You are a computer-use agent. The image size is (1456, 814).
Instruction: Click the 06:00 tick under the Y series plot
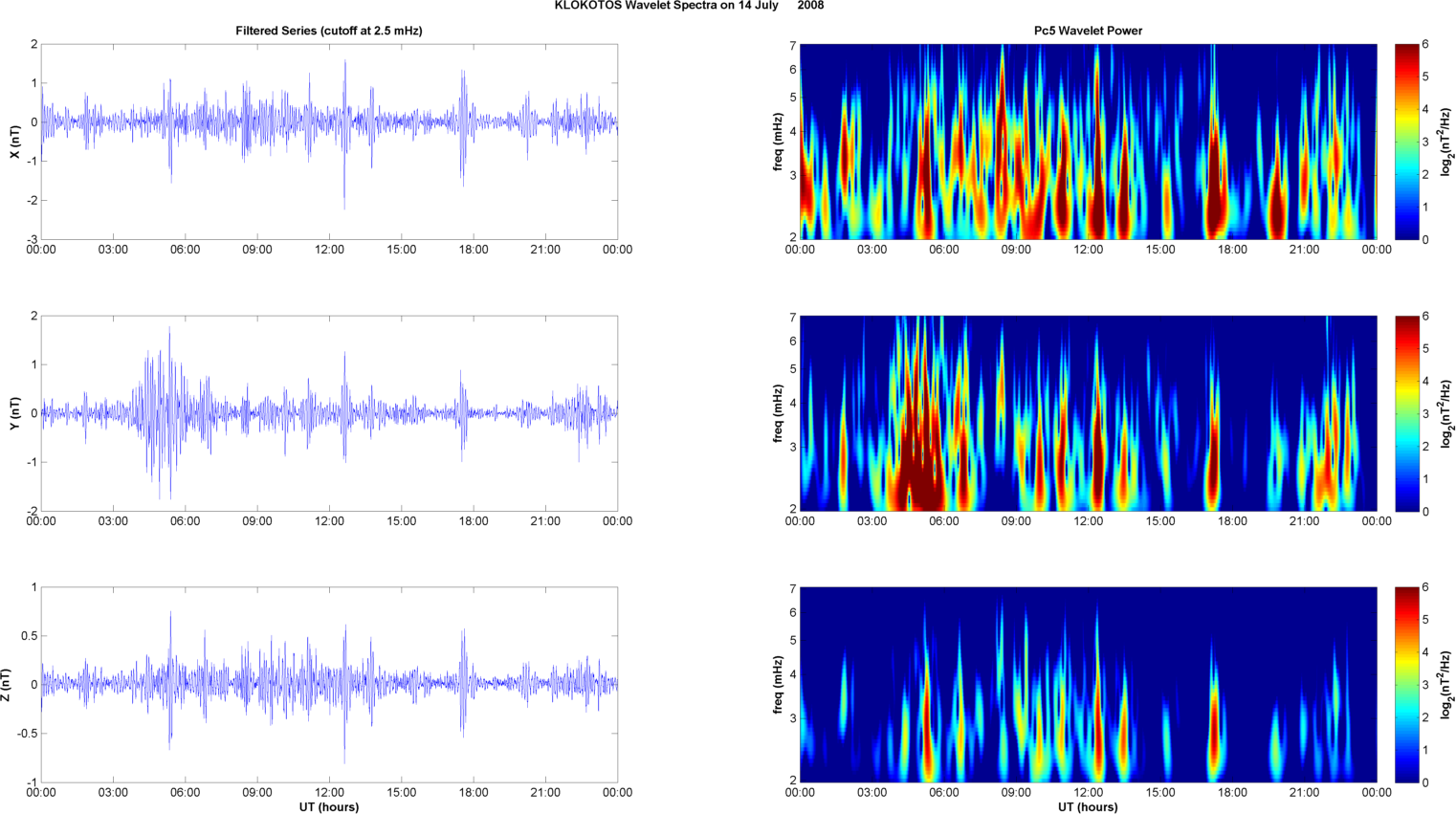(x=185, y=521)
